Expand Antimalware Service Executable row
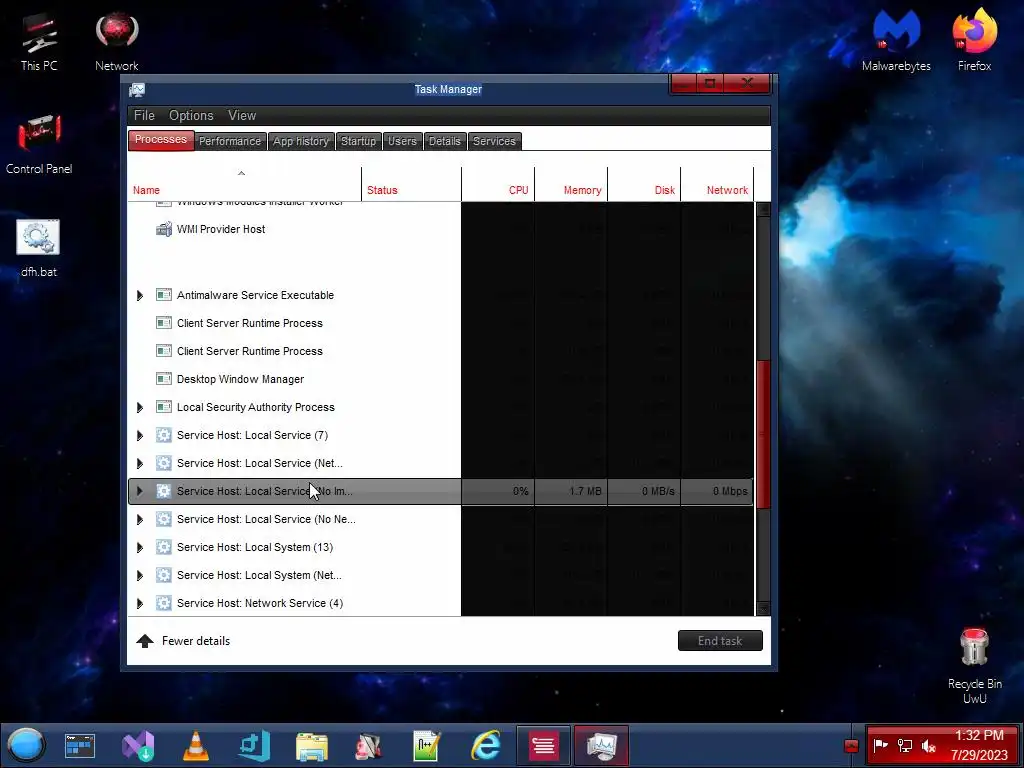 pos(140,295)
